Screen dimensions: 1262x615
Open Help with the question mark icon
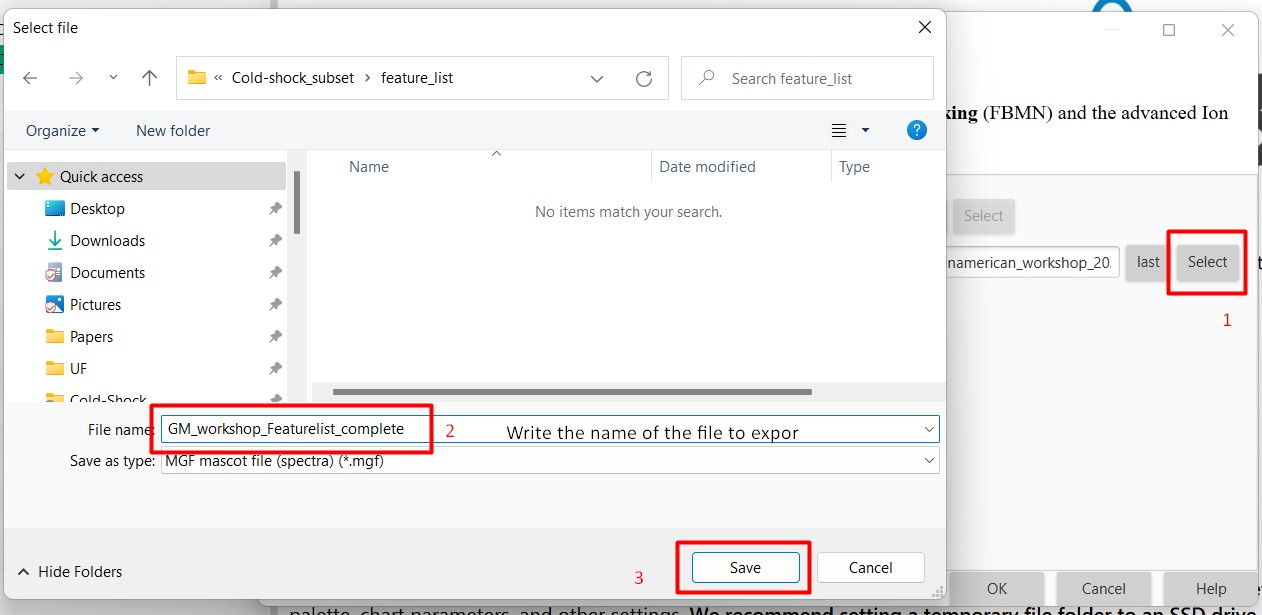[x=917, y=129]
